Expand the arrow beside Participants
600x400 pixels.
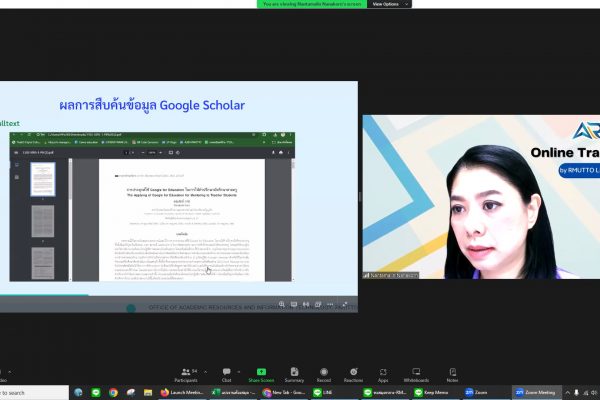click(205, 372)
